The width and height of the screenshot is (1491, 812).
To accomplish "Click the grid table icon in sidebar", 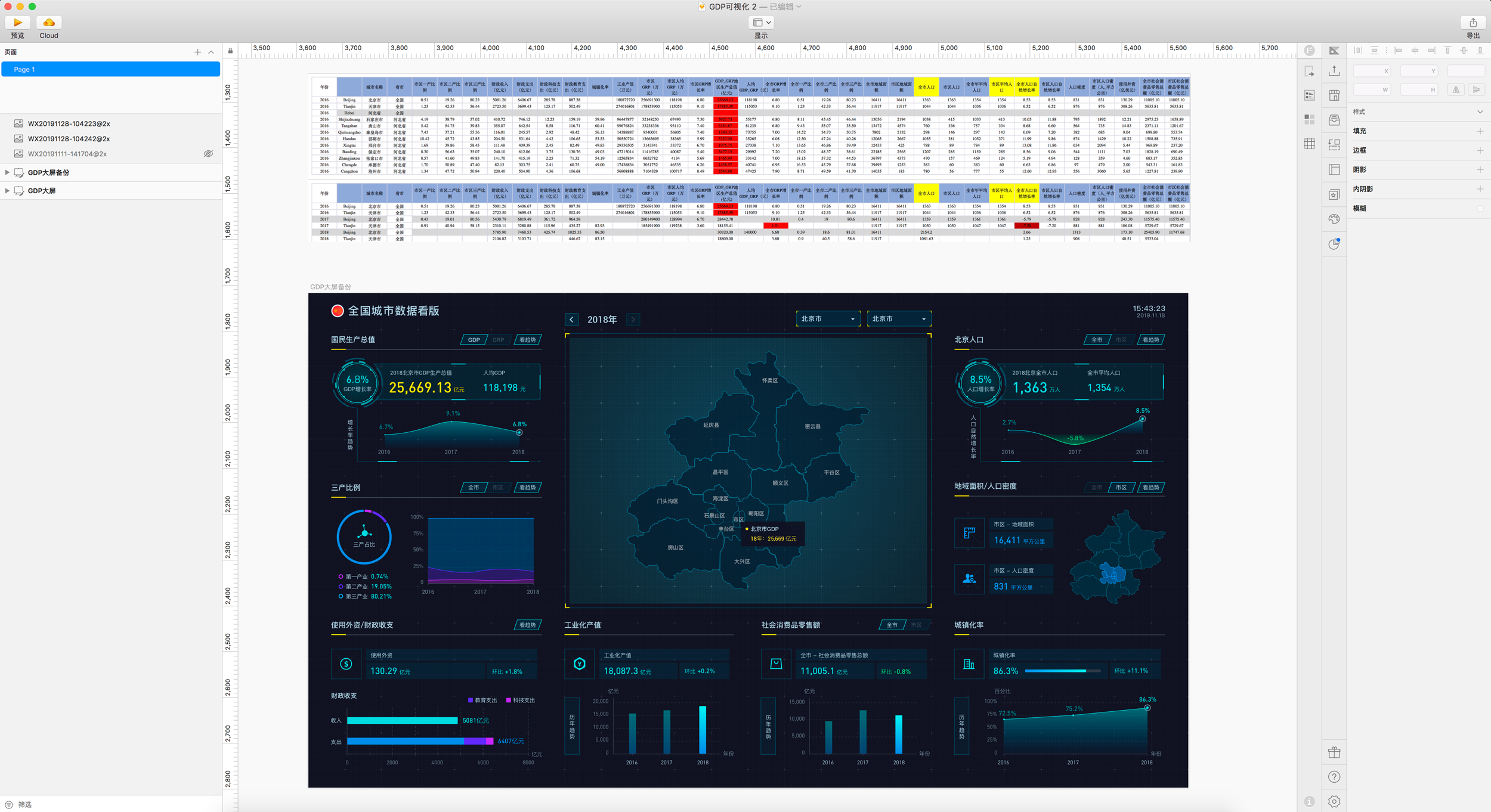I will [x=1310, y=144].
